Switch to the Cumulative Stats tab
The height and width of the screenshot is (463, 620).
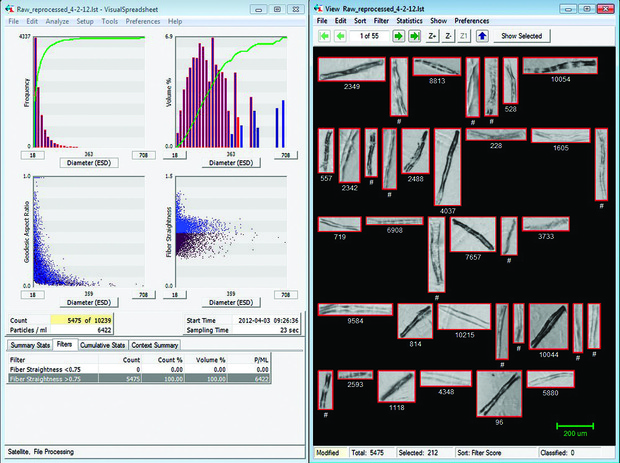pos(103,344)
